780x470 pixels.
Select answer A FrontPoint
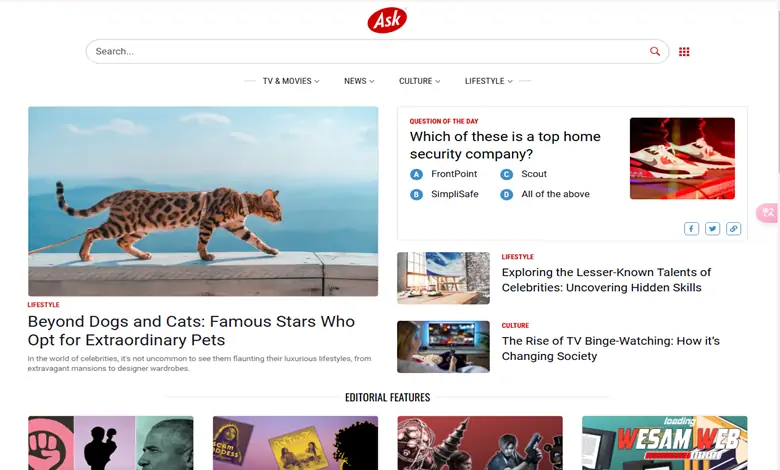click(443, 174)
